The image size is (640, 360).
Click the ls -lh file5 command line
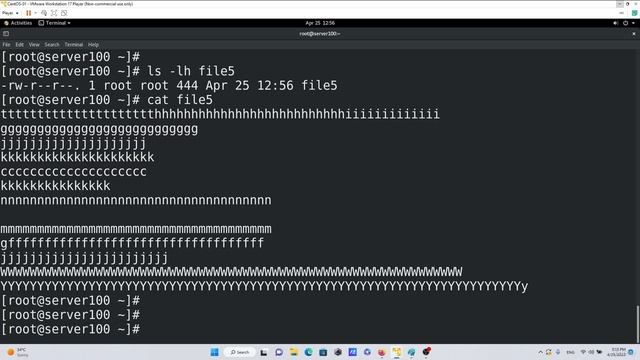pyautogui.click(x=118, y=71)
